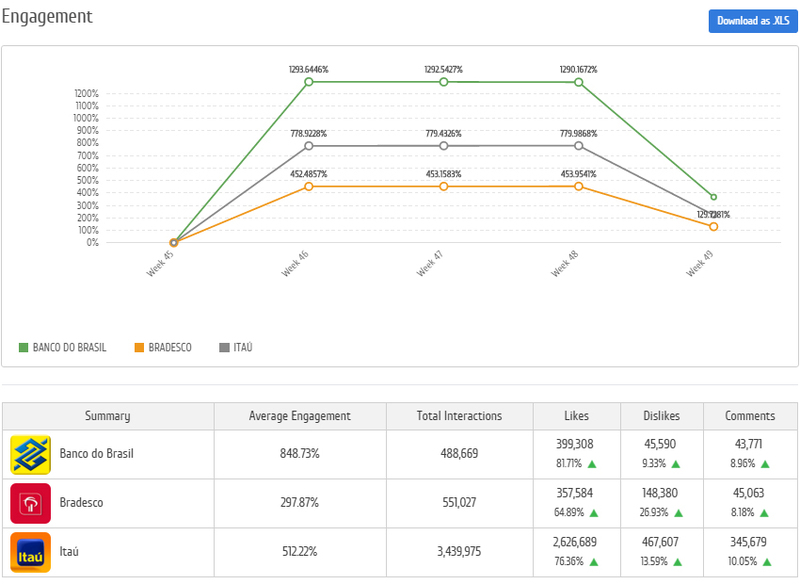800x584 pixels.
Task: Click Bradesco Week 49 data point
Action: tap(713, 226)
